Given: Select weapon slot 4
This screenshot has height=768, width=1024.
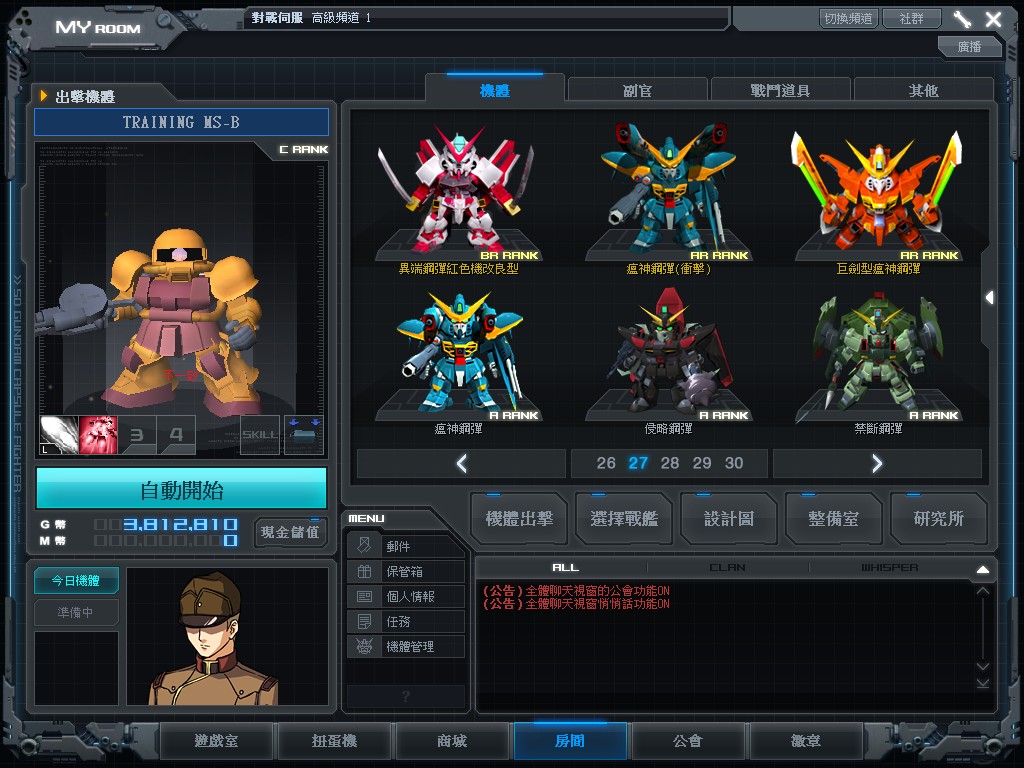Looking at the screenshot, I should click(176, 435).
